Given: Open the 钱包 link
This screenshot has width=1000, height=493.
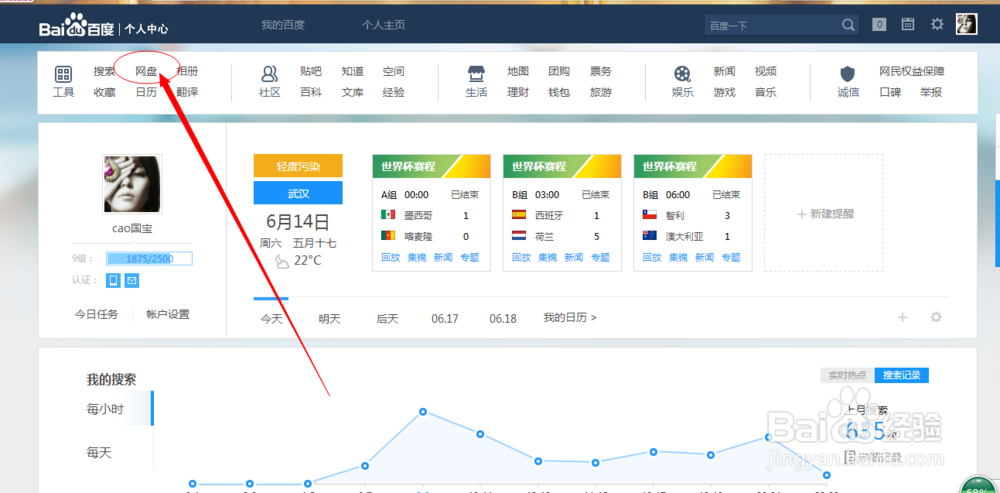Looking at the screenshot, I should click(x=559, y=92).
